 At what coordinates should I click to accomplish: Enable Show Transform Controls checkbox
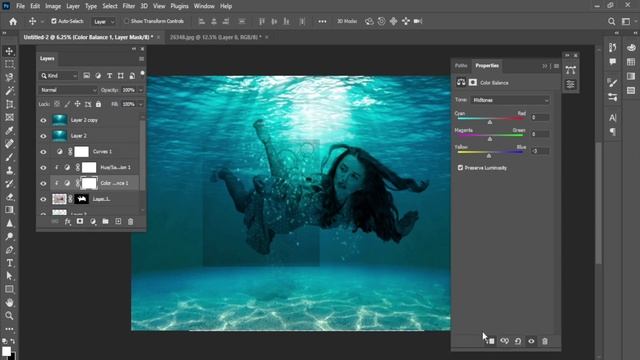click(x=126, y=21)
